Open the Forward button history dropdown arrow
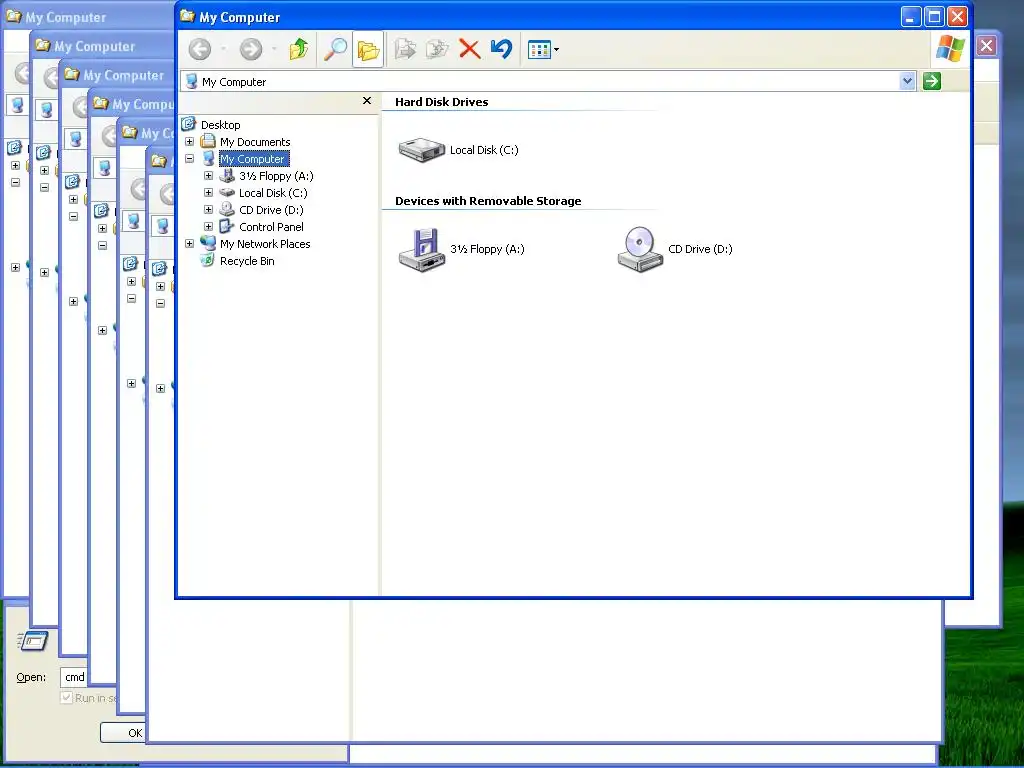The height and width of the screenshot is (768, 1024). pos(274,49)
